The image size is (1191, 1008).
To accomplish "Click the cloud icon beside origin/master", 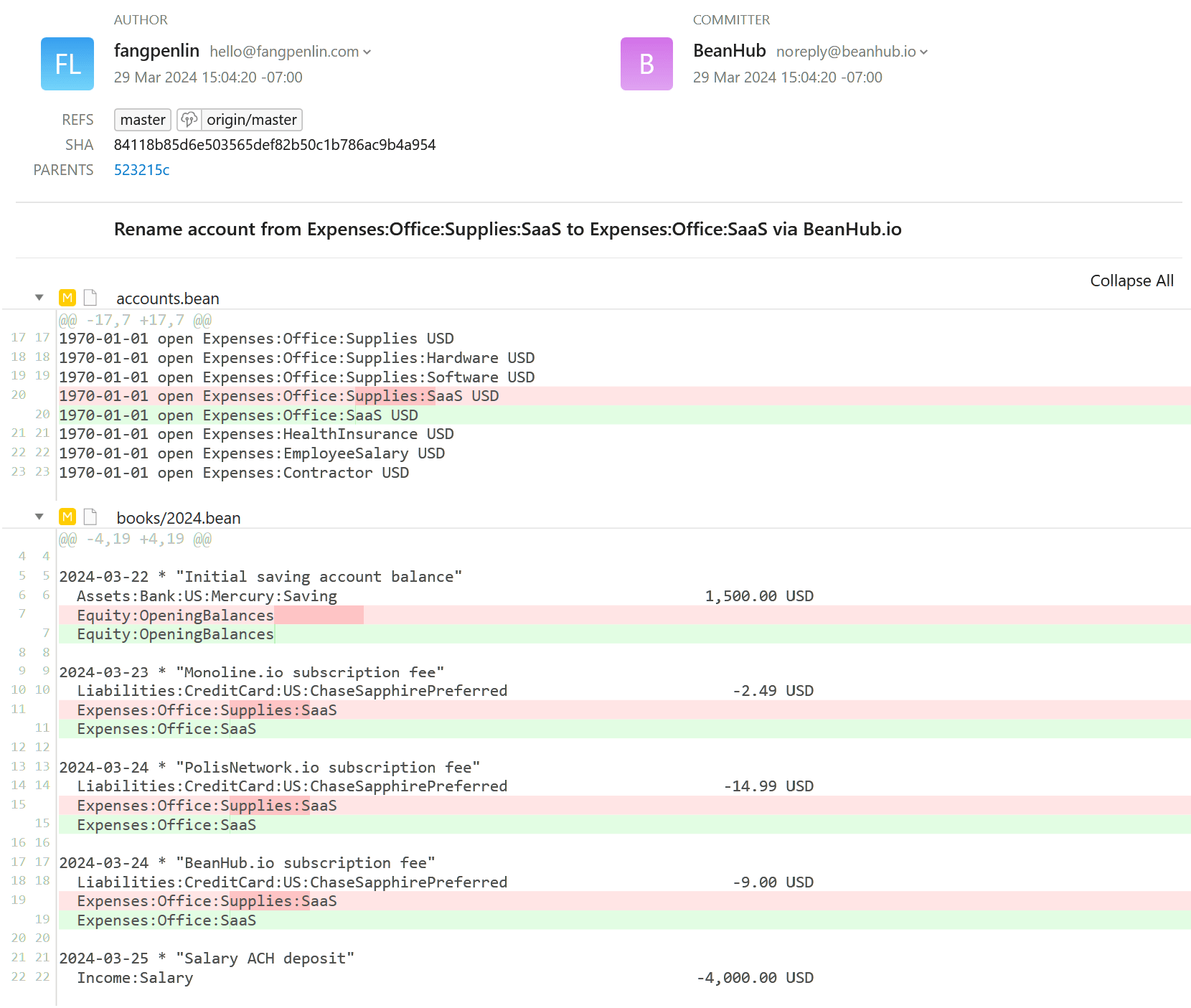I will pyautogui.click(x=189, y=119).
